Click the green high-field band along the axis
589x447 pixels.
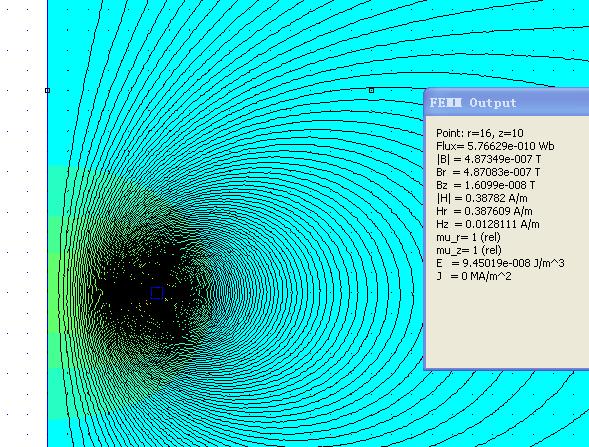(54, 293)
